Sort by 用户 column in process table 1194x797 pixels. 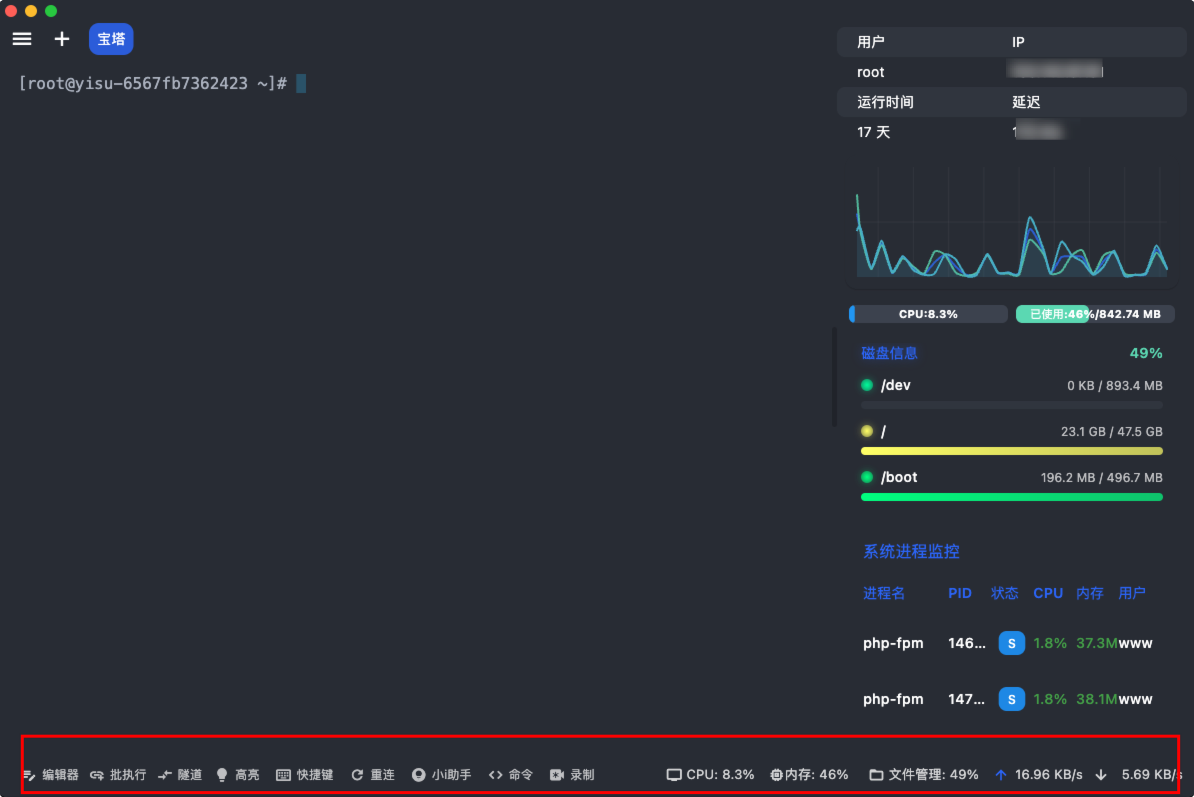tap(1132, 593)
